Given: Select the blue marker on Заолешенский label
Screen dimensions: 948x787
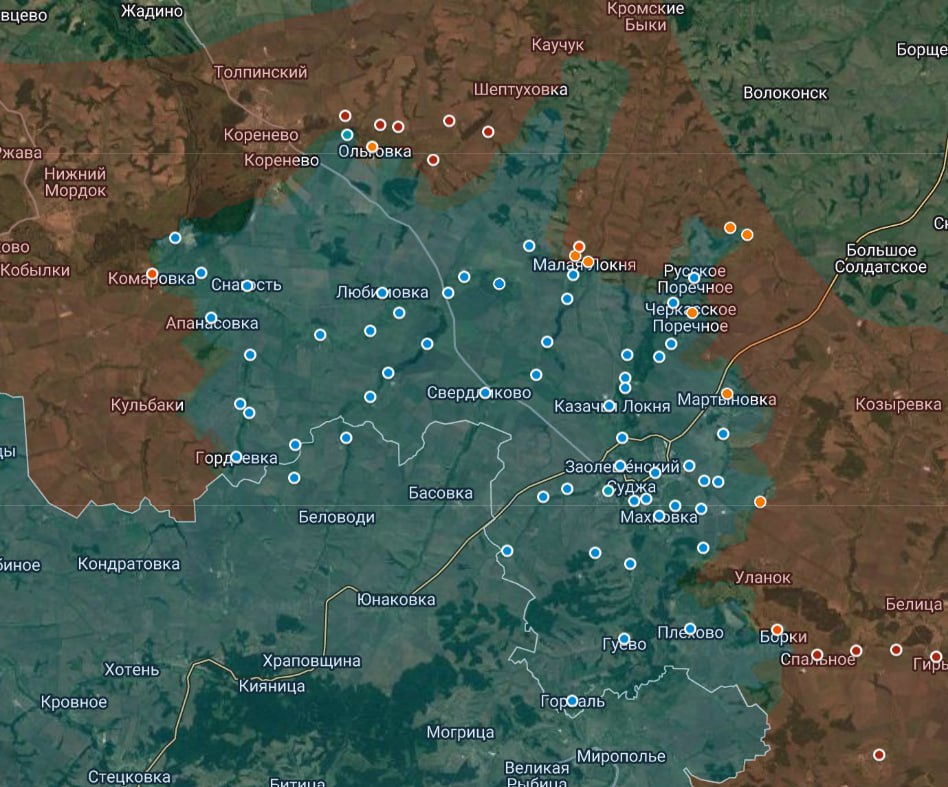Looking at the screenshot, I should (x=620, y=465).
